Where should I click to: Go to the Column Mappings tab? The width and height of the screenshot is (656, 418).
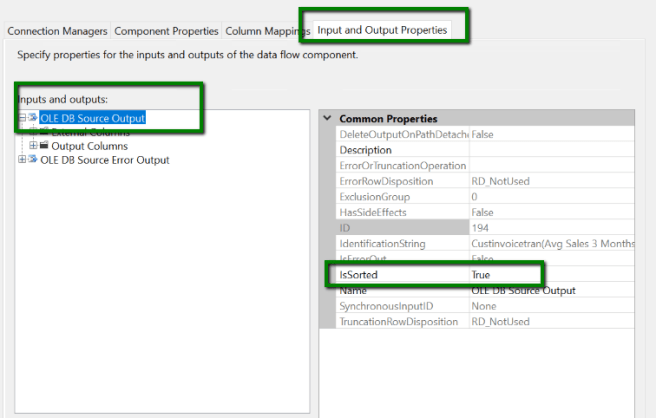(x=266, y=31)
